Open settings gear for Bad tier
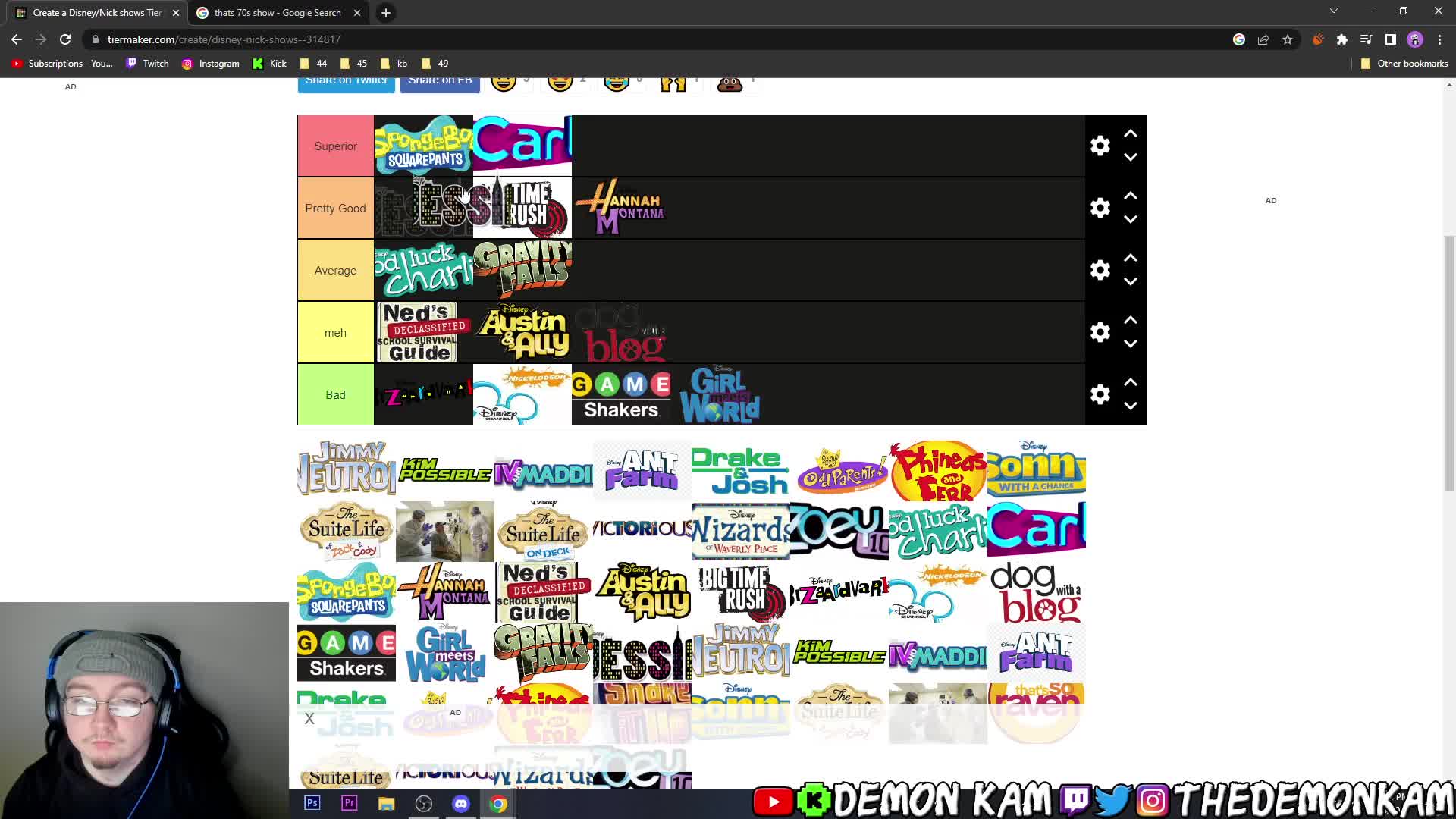This screenshot has width=1456, height=819. pos(1100,394)
